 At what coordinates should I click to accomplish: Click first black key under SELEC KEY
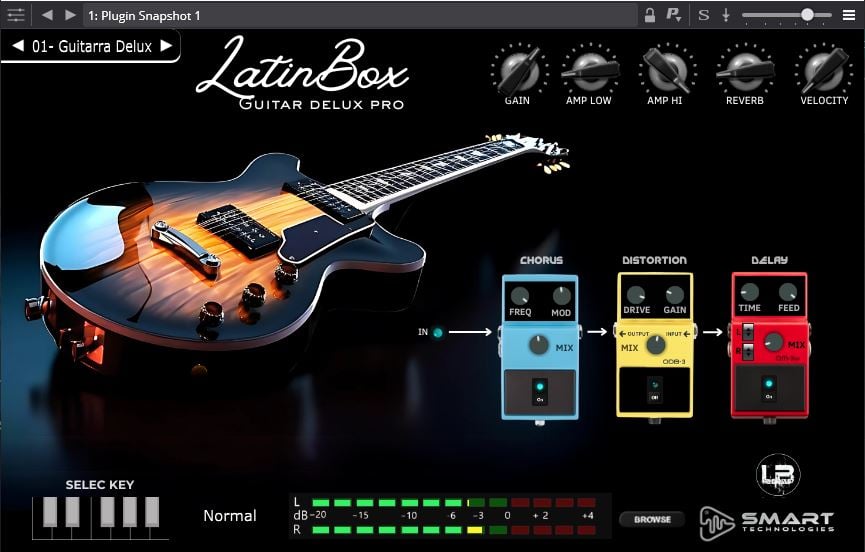[x=50, y=512]
